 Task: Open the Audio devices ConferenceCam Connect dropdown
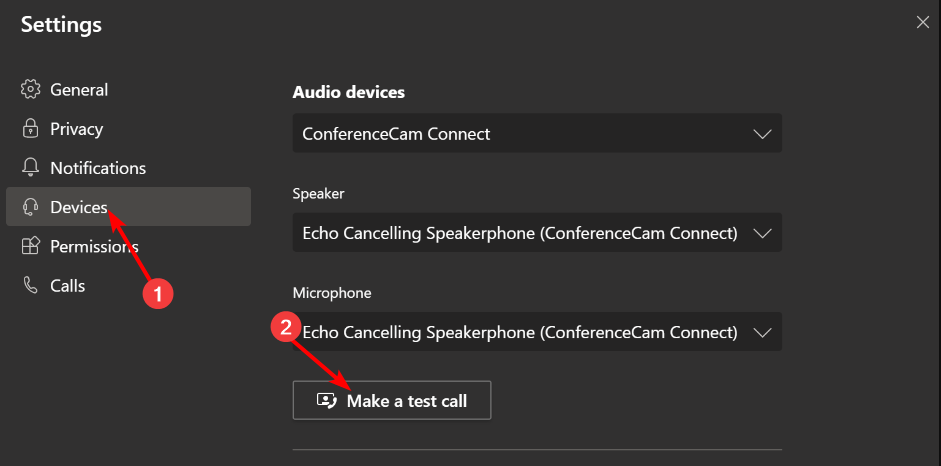pos(537,133)
